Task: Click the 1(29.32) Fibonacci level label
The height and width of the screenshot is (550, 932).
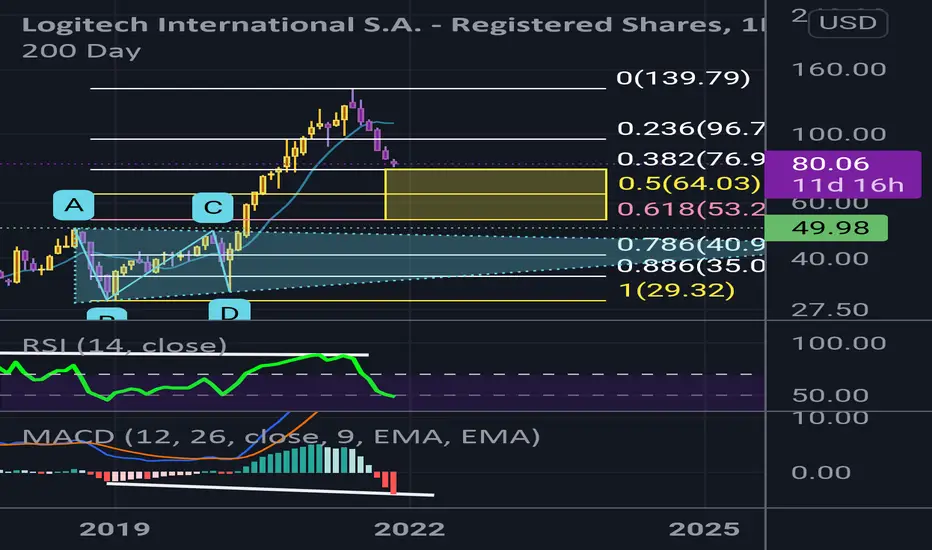Action: coord(676,290)
